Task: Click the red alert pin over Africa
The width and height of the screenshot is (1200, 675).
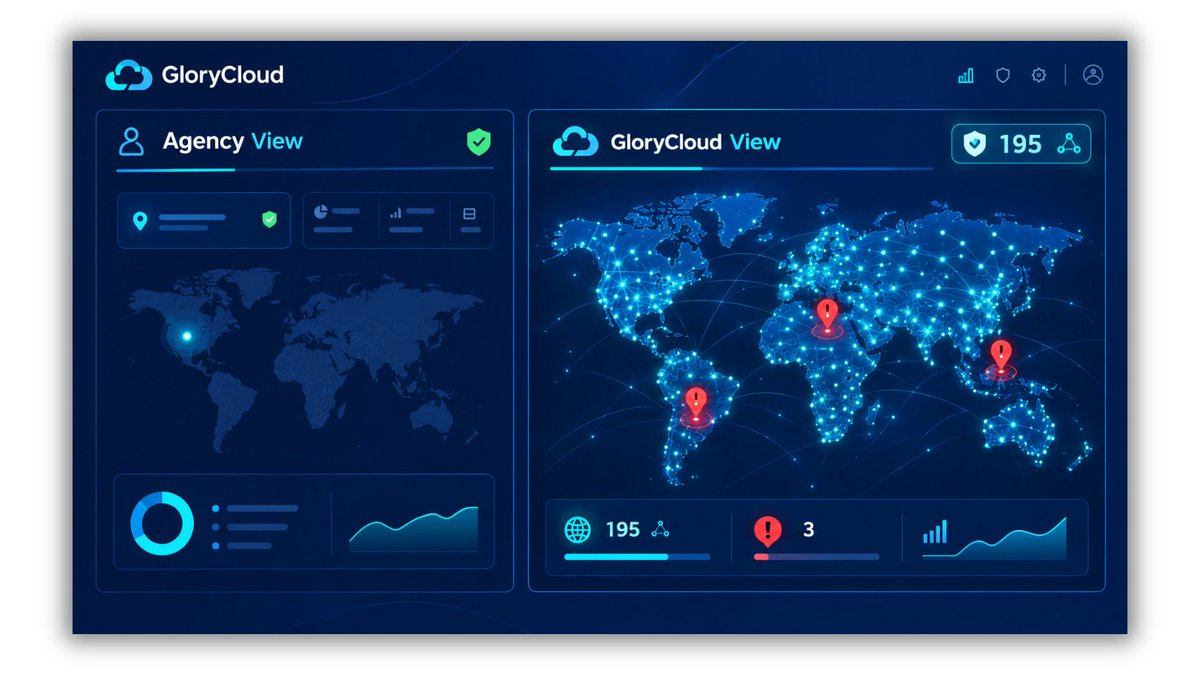Action: click(x=827, y=315)
